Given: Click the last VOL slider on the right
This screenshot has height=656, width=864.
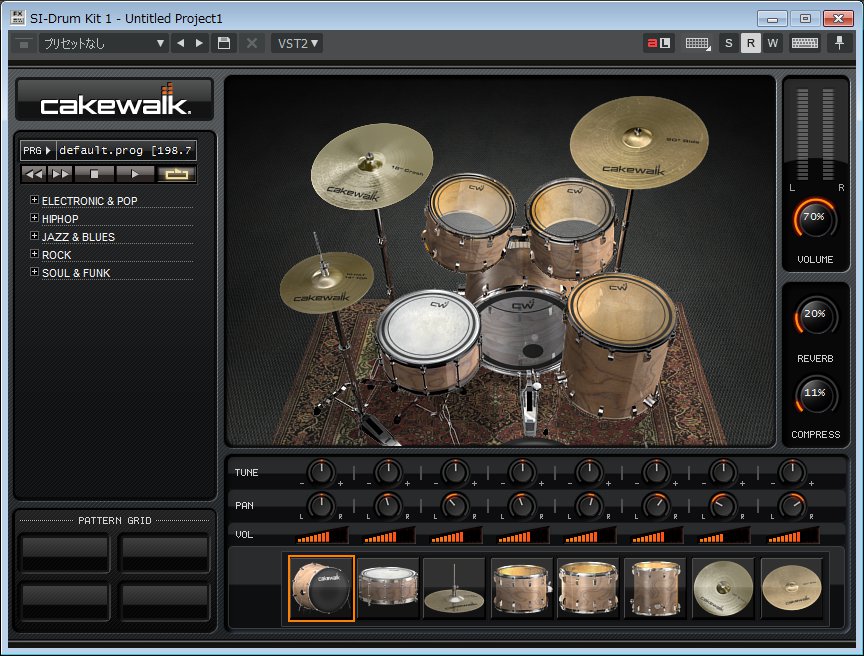Looking at the screenshot, I should coord(792,535).
